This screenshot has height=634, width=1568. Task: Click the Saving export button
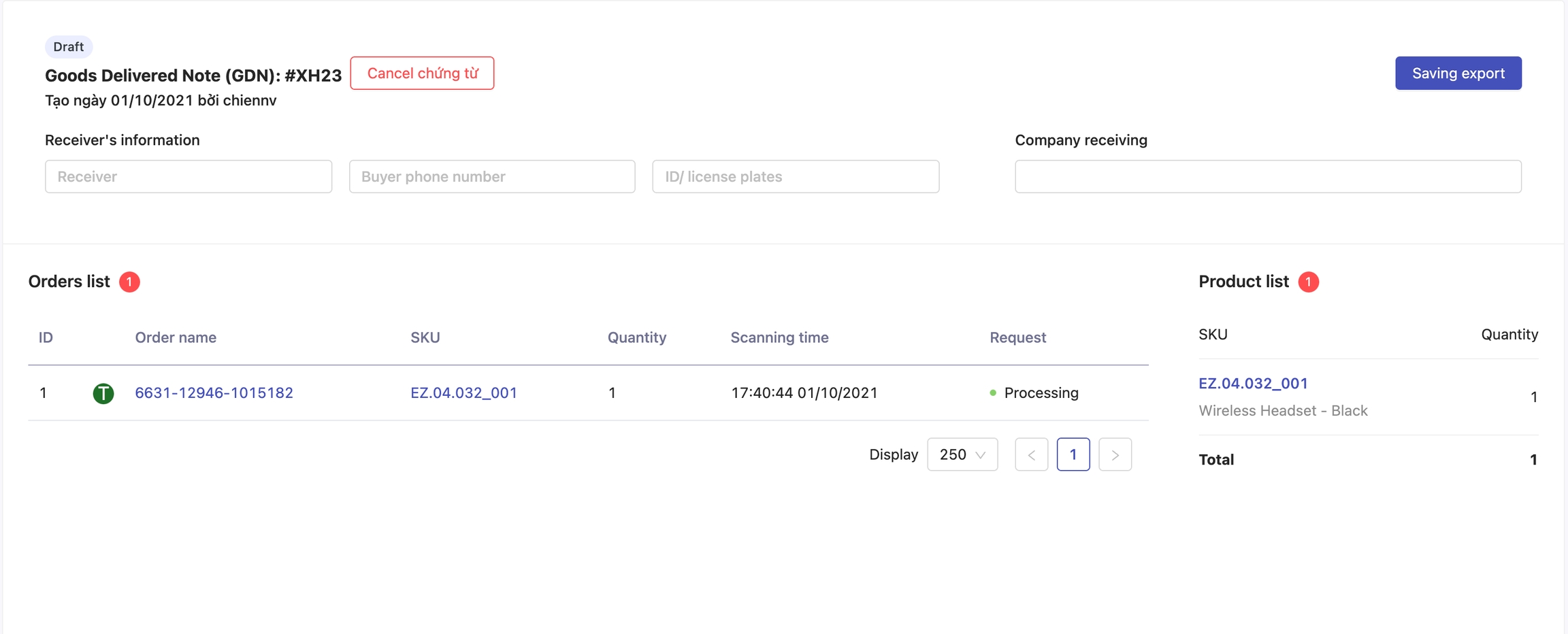[x=1458, y=73]
